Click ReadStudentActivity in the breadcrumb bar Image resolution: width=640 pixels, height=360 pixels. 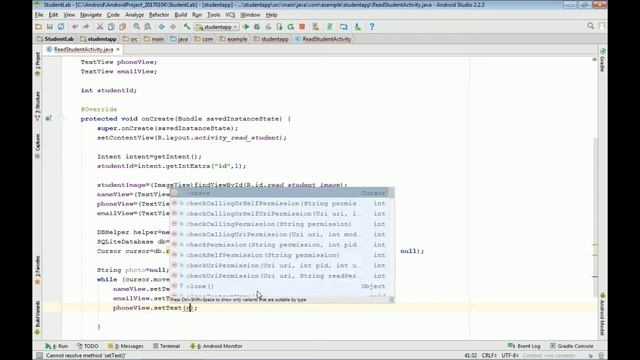(323, 39)
